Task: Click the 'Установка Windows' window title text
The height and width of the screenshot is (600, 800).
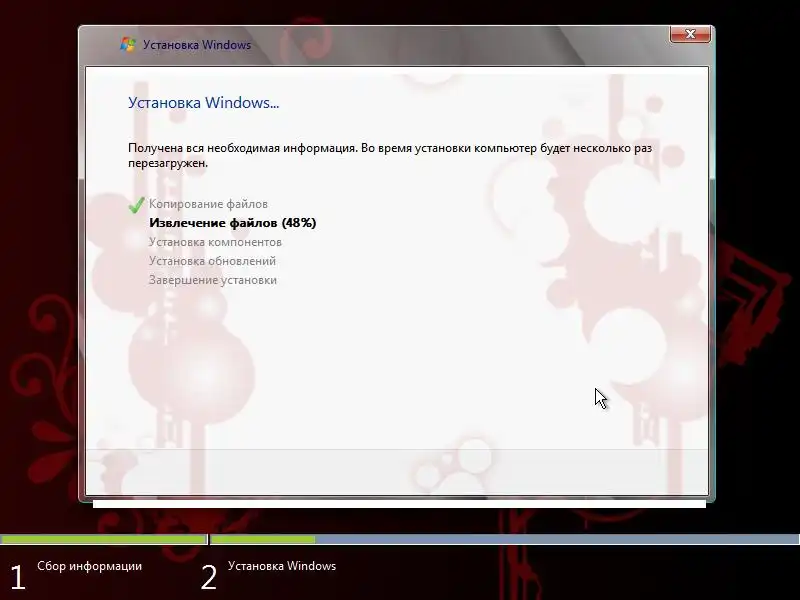Action: (197, 45)
